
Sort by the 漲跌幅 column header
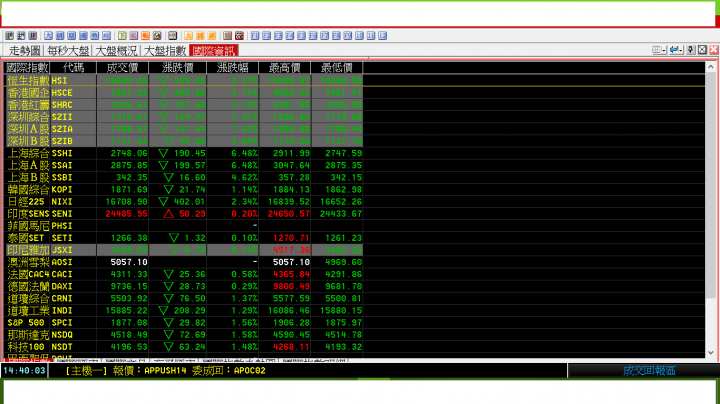[x=233, y=67]
